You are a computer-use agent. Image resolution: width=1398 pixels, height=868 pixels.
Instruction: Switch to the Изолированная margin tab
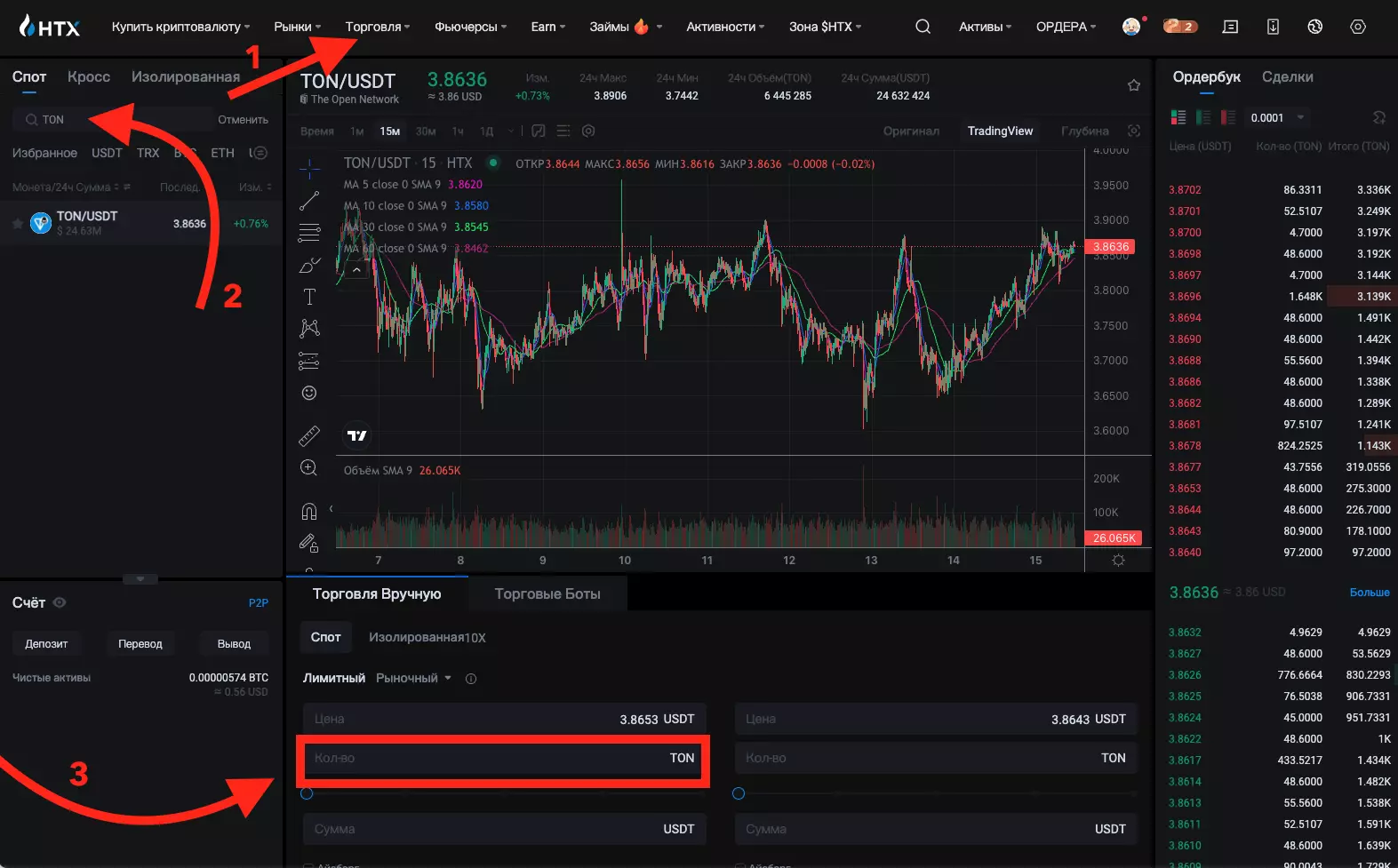[186, 76]
